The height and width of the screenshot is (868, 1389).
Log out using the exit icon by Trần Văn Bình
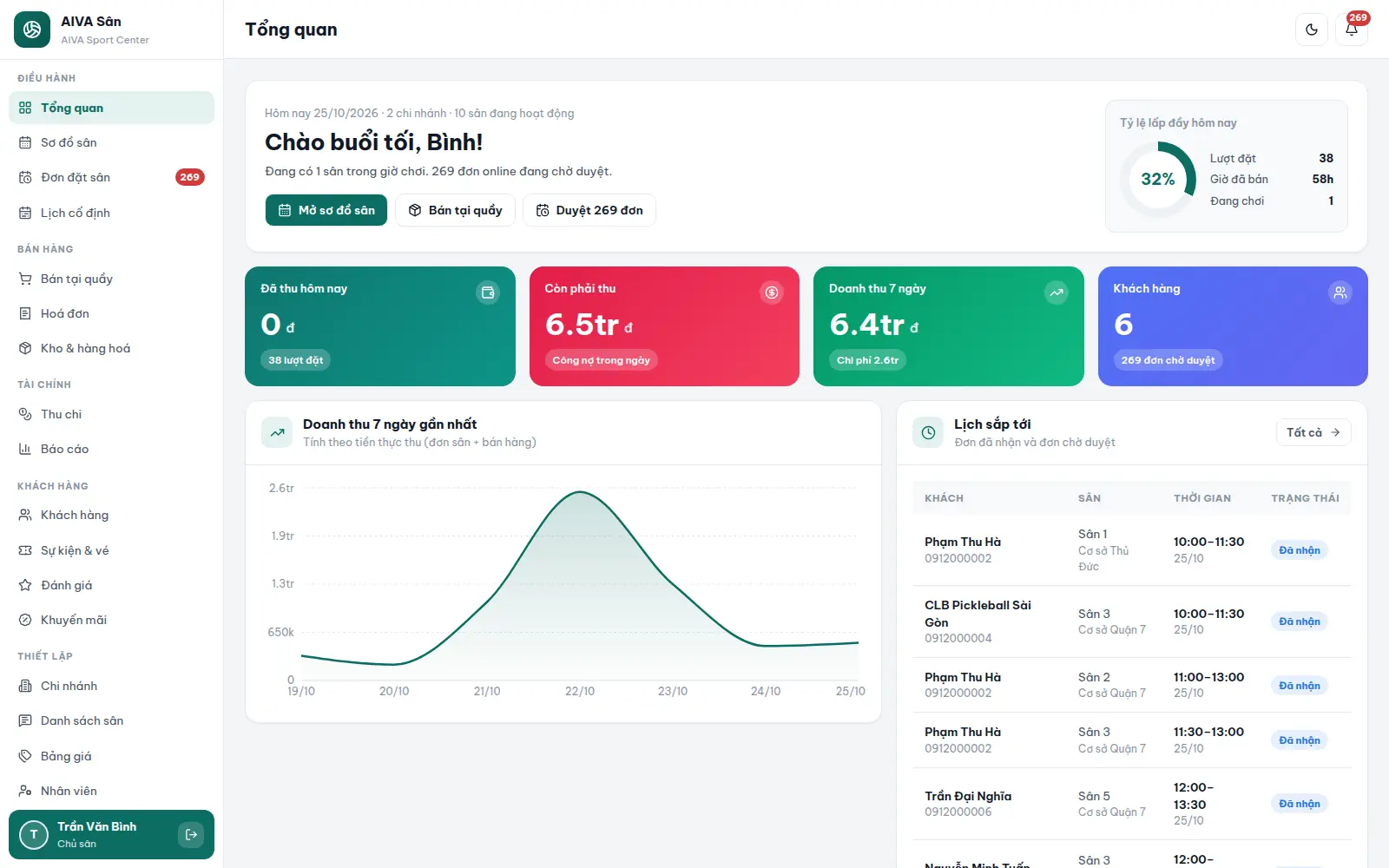click(x=191, y=834)
